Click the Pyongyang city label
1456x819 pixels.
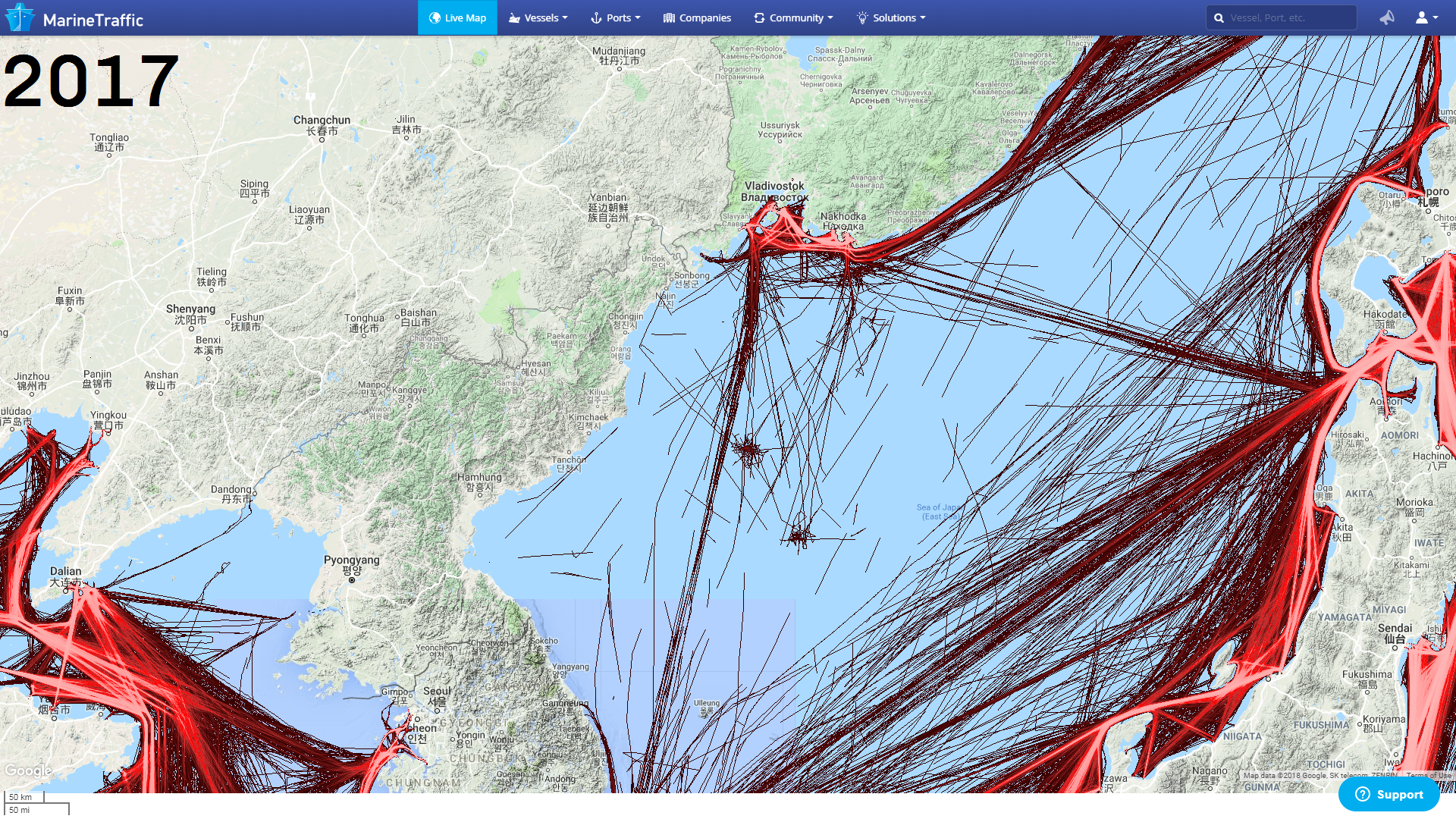[x=352, y=565]
